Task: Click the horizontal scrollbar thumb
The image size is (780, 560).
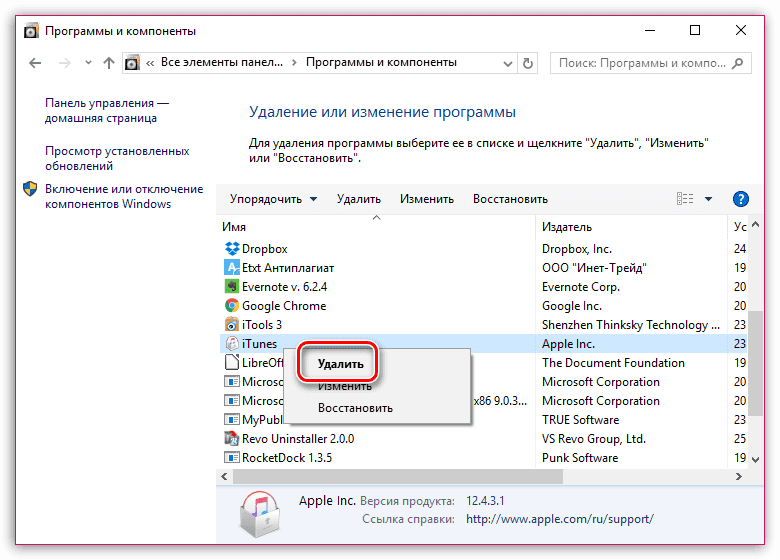Action: point(398,476)
